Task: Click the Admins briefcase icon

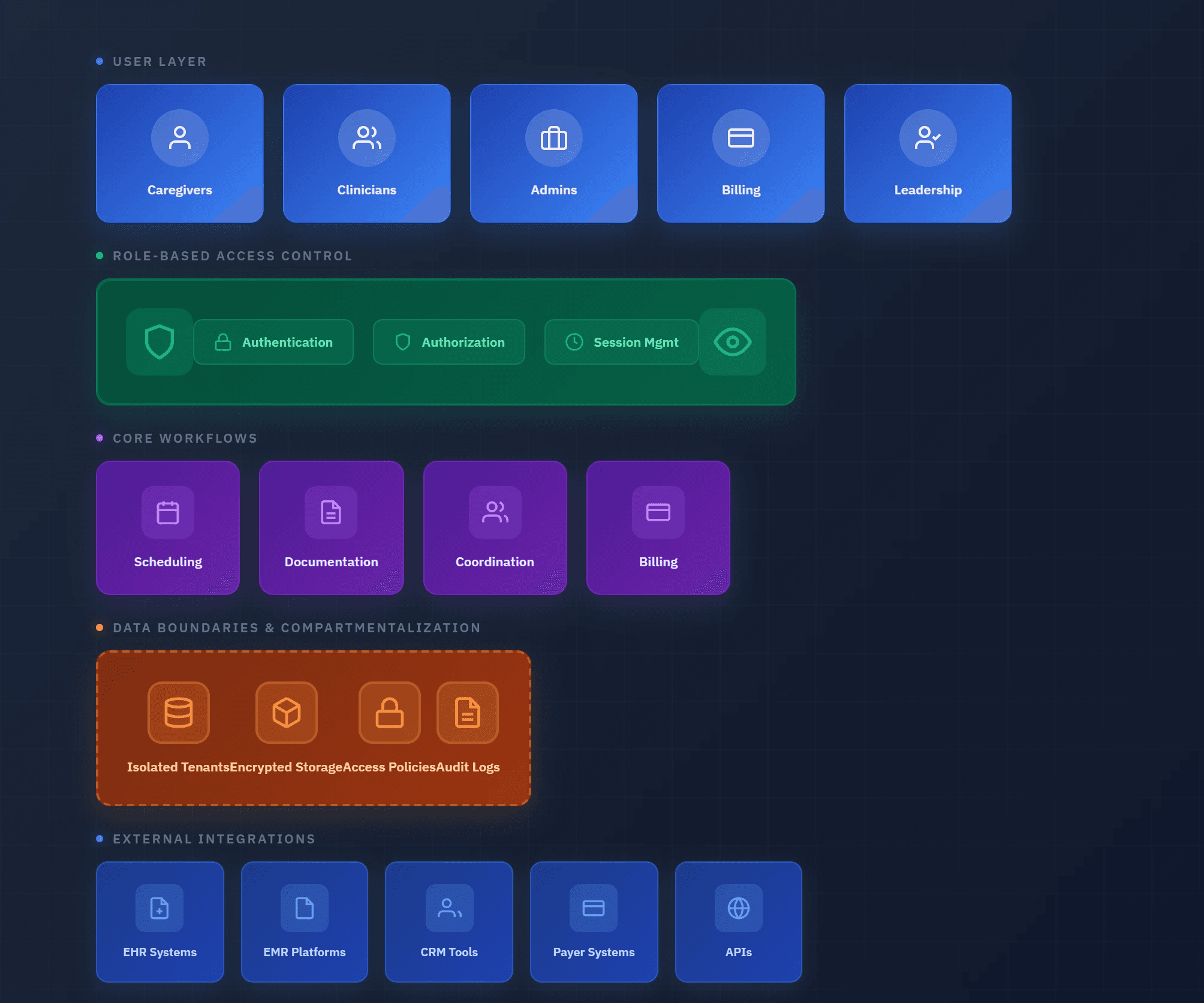Action: click(554, 138)
